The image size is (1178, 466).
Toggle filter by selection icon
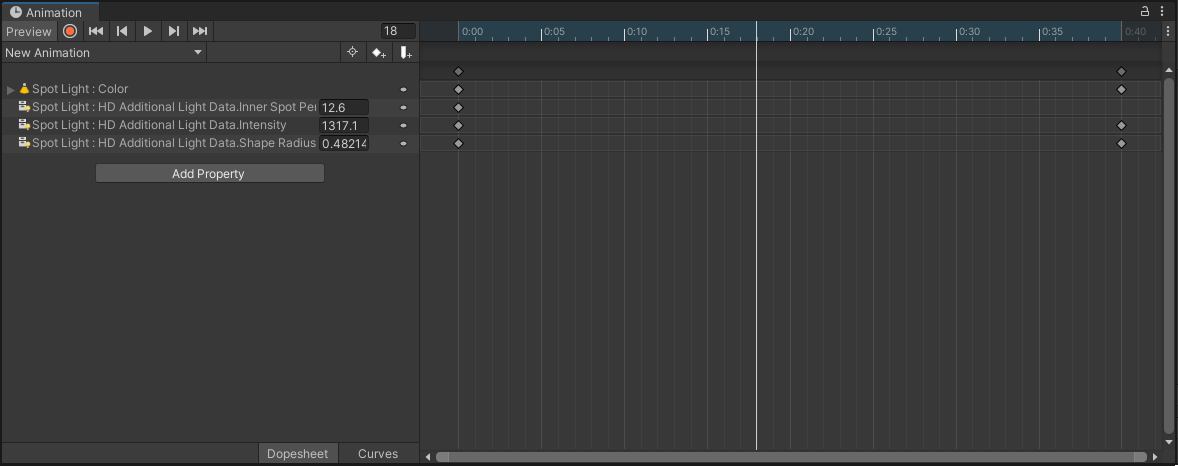click(352, 52)
